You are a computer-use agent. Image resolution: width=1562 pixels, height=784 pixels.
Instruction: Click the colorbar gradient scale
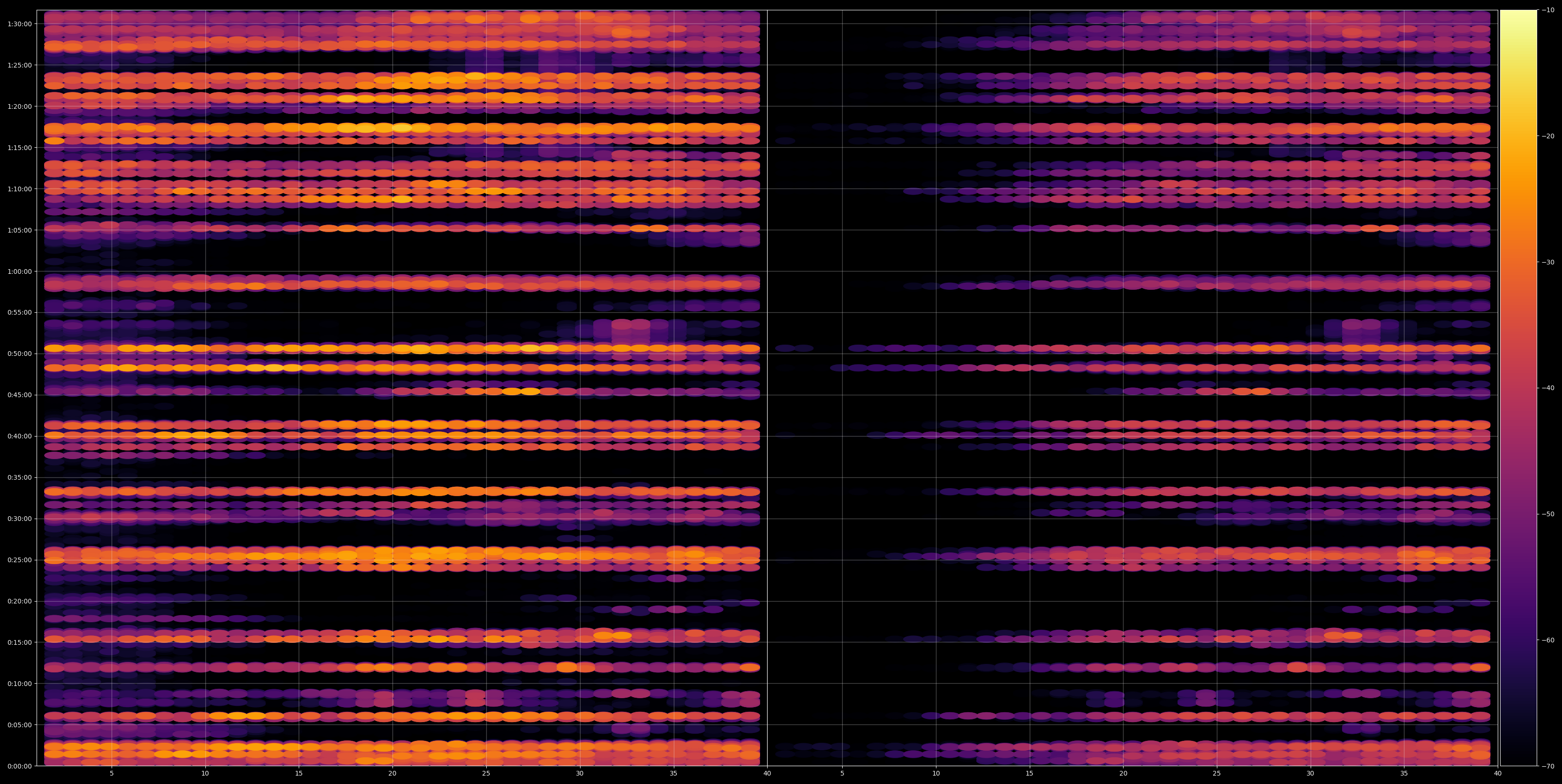click(x=1518, y=388)
